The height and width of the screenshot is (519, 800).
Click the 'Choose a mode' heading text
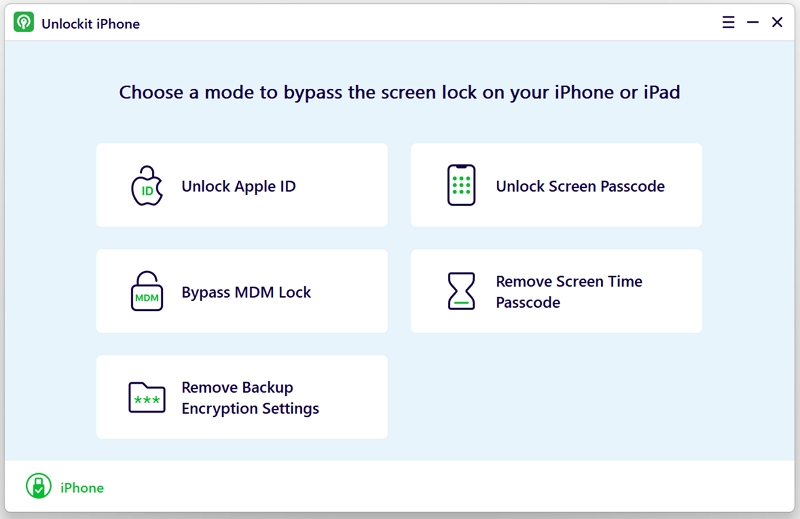pos(400,93)
